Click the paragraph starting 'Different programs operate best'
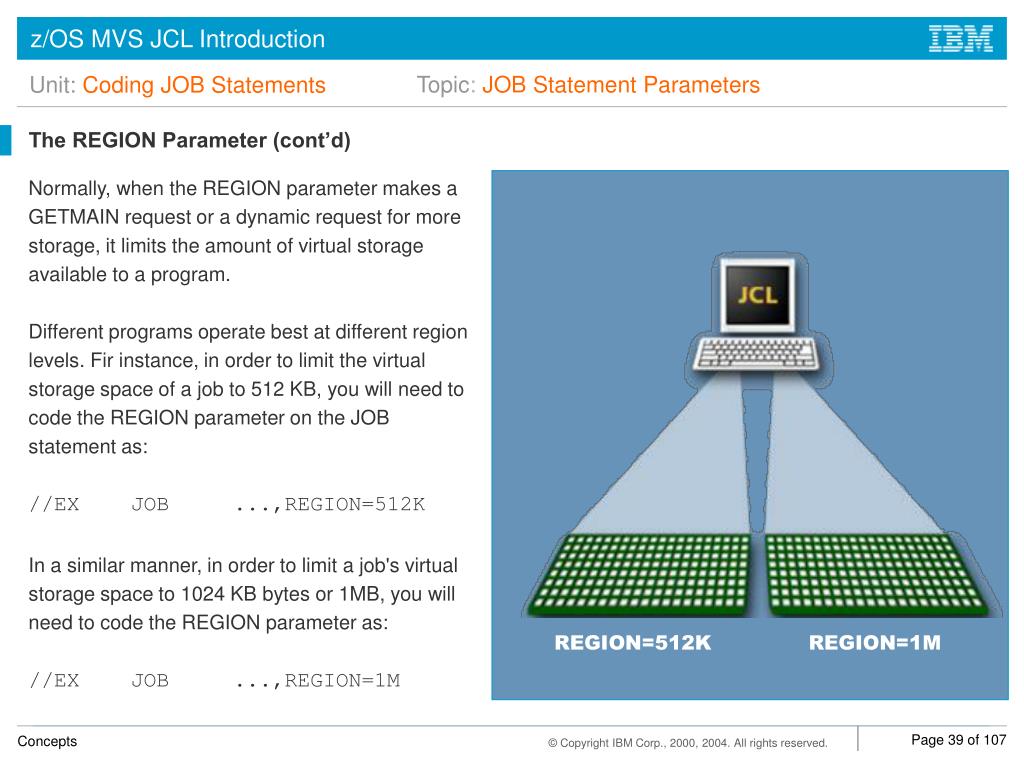Screen dimensions: 1024x768 pos(248,389)
